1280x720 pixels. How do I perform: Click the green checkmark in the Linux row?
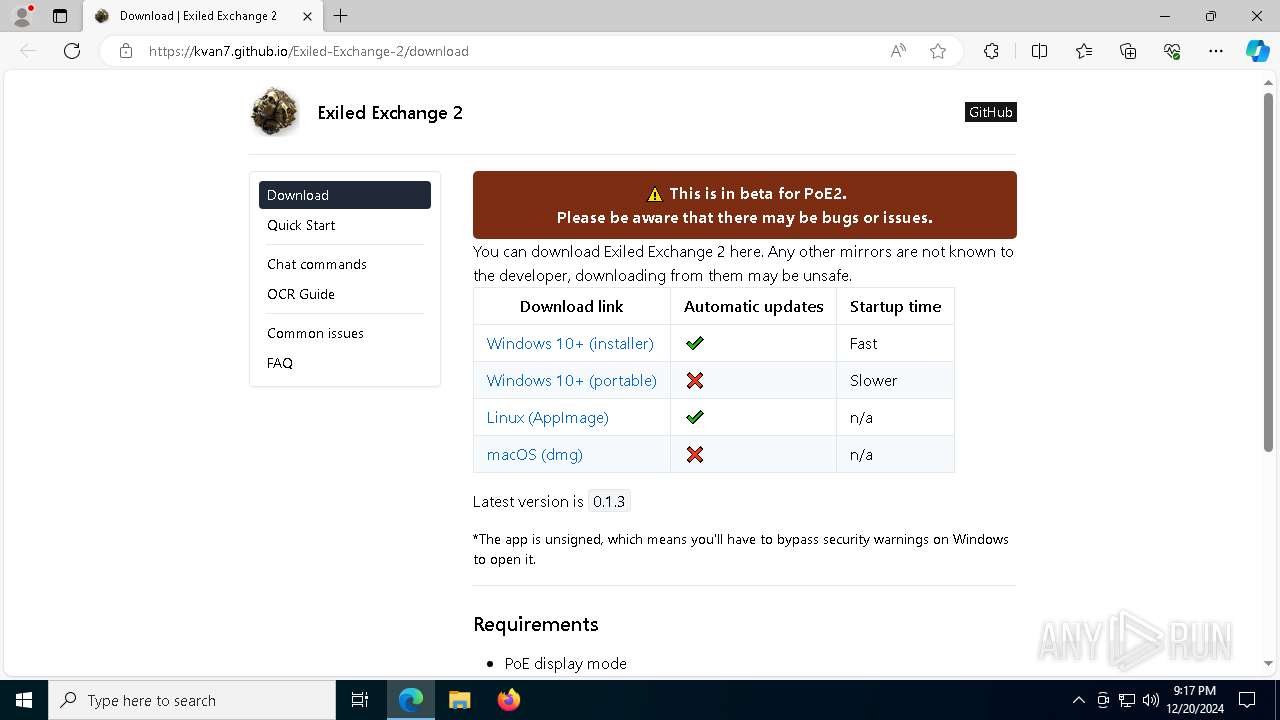pyautogui.click(x=695, y=417)
